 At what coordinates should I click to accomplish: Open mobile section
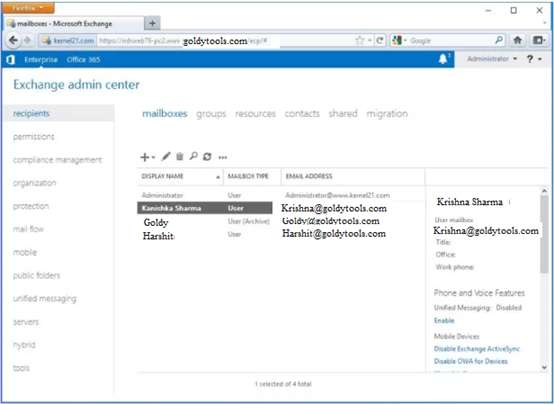point(25,252)
